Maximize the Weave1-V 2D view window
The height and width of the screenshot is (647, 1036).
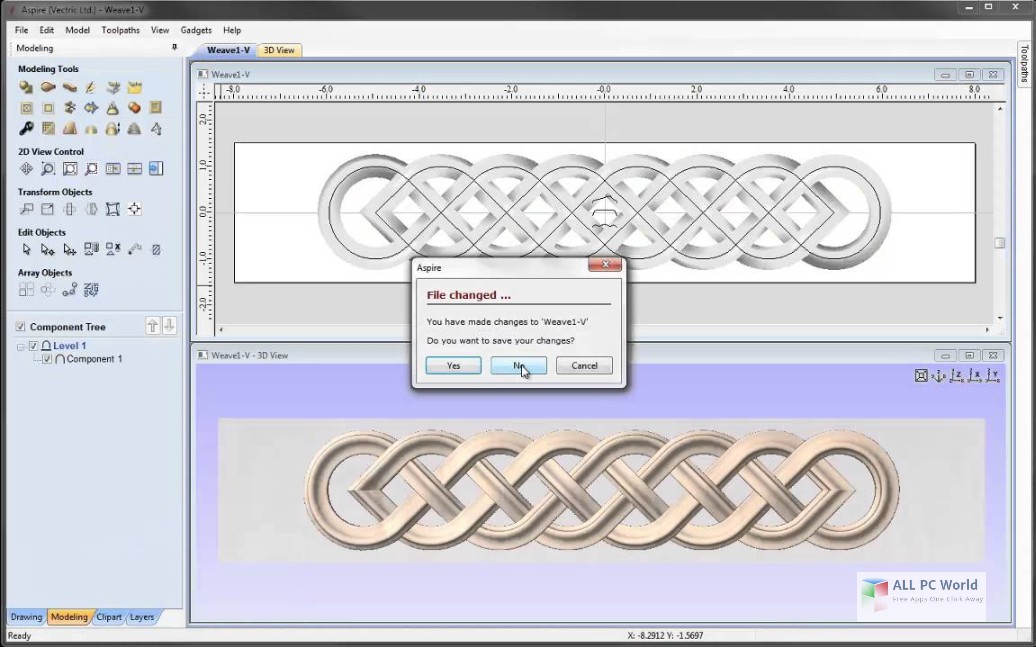[969, 75]
